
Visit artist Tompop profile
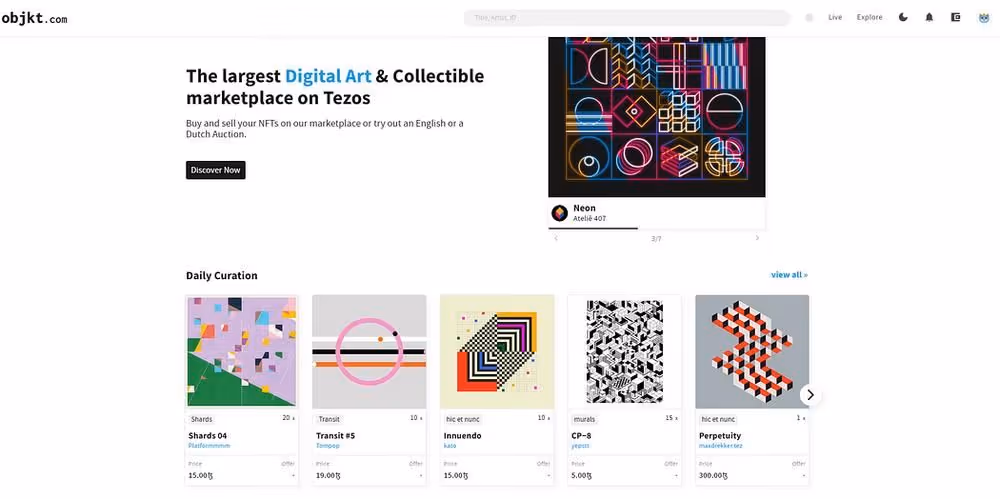328,445
